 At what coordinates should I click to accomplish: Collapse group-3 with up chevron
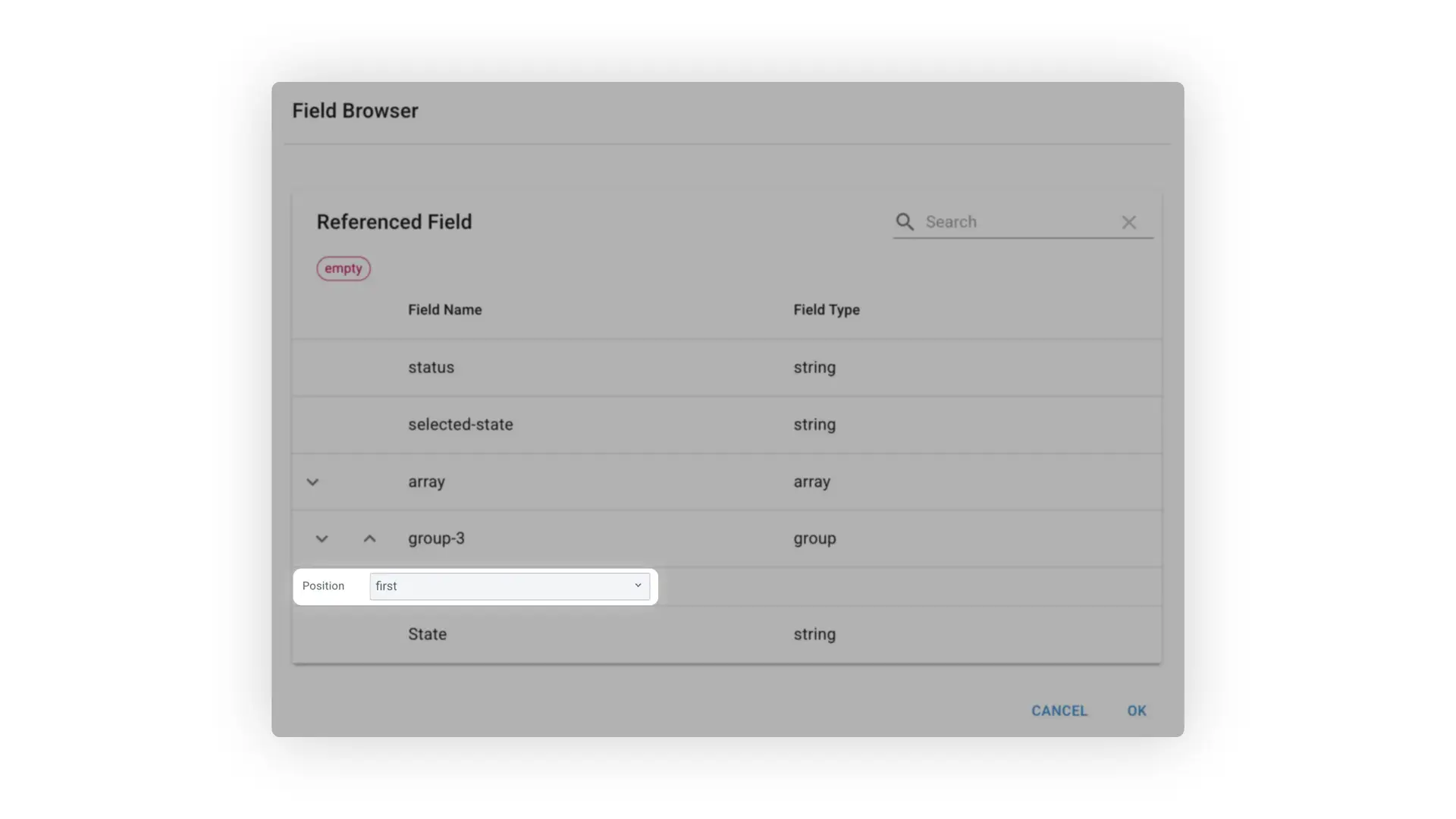[369, 539]
